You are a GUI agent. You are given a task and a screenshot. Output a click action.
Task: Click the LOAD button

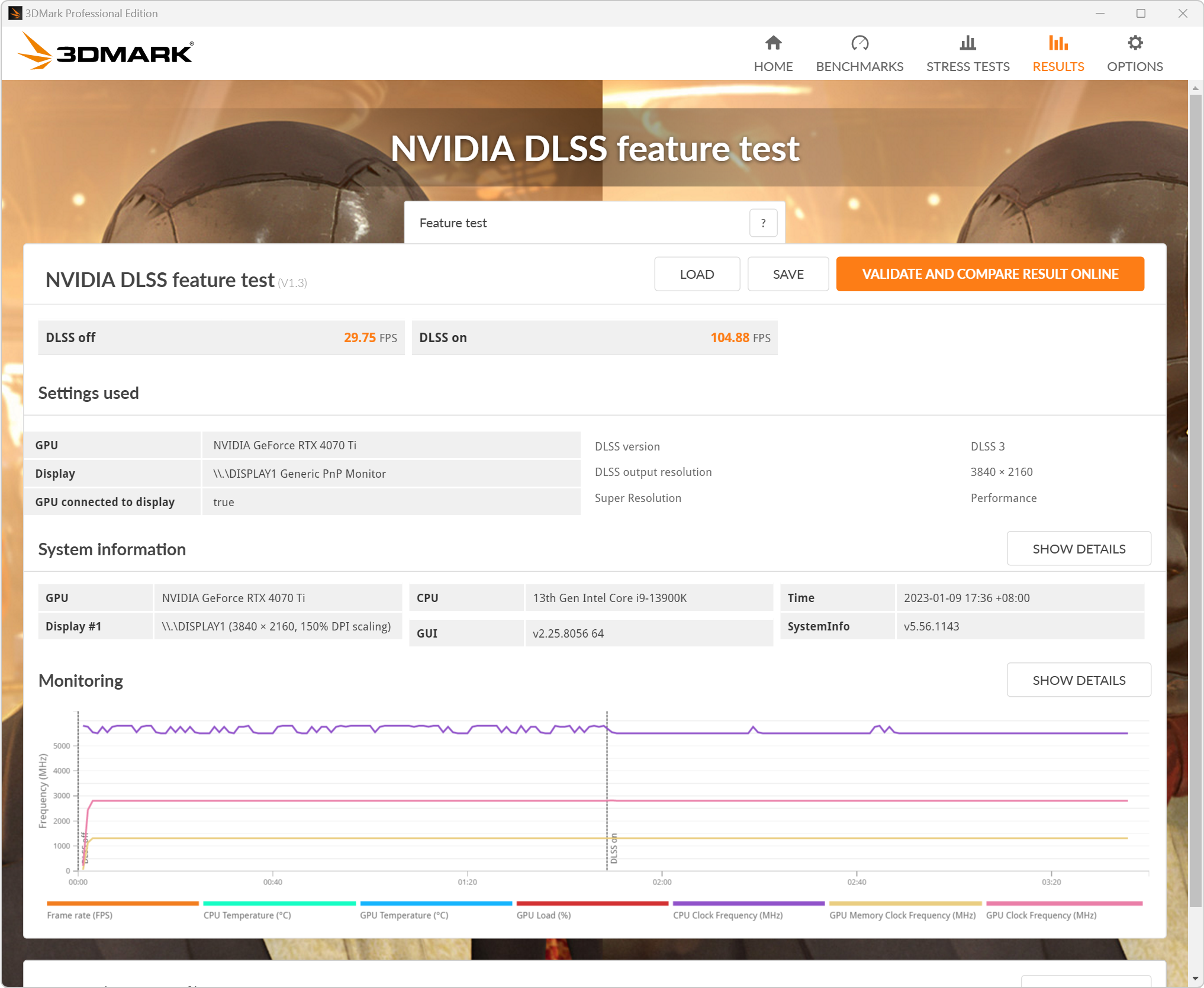(x=697, y=274)
